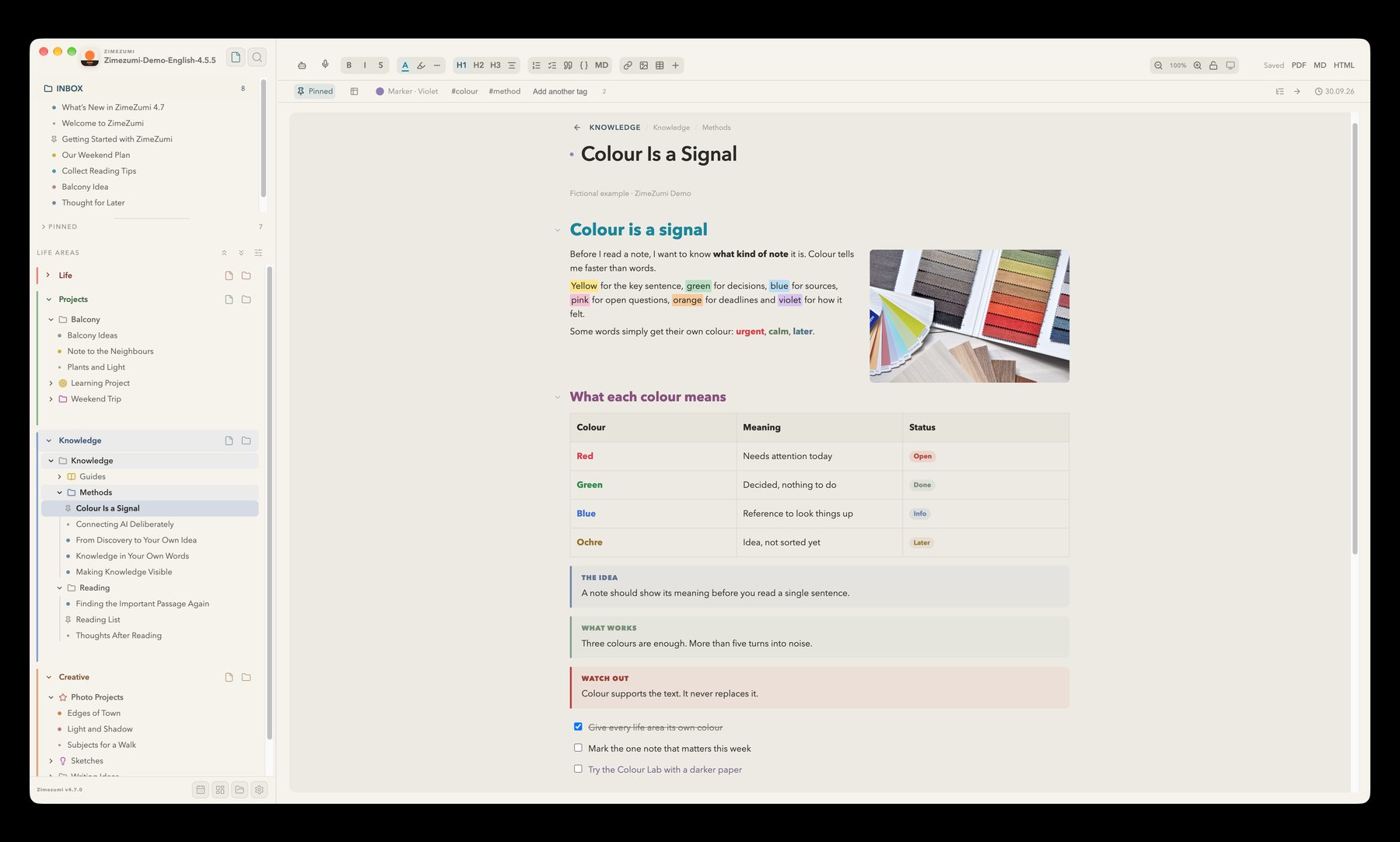This screenshot has height=842, width=1400.
Task: Create a new note from sidebar header
Action: [x=236, y=57]
